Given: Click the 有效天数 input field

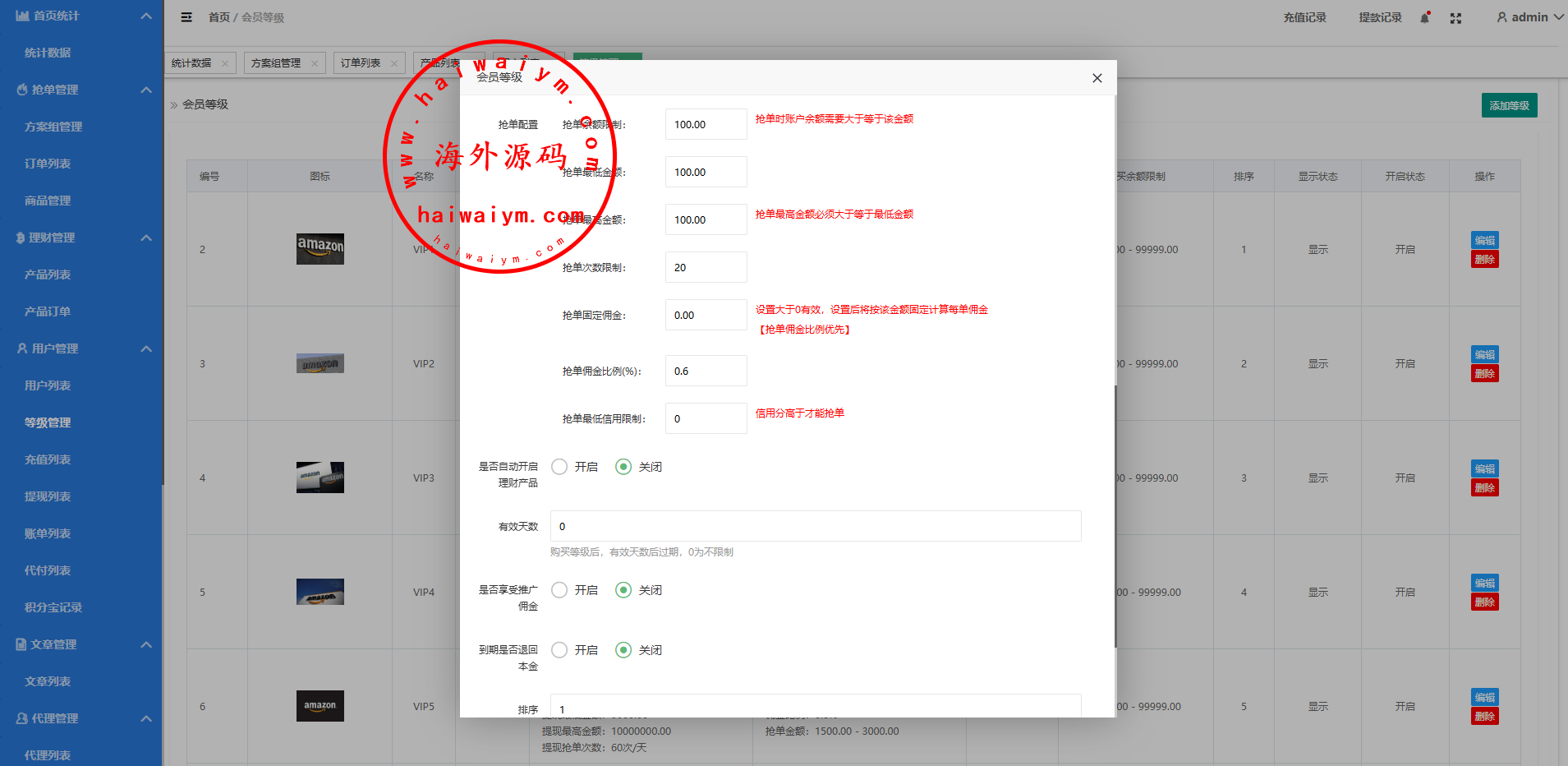Looking at the screenshot, I should click(x=815, y=526).
